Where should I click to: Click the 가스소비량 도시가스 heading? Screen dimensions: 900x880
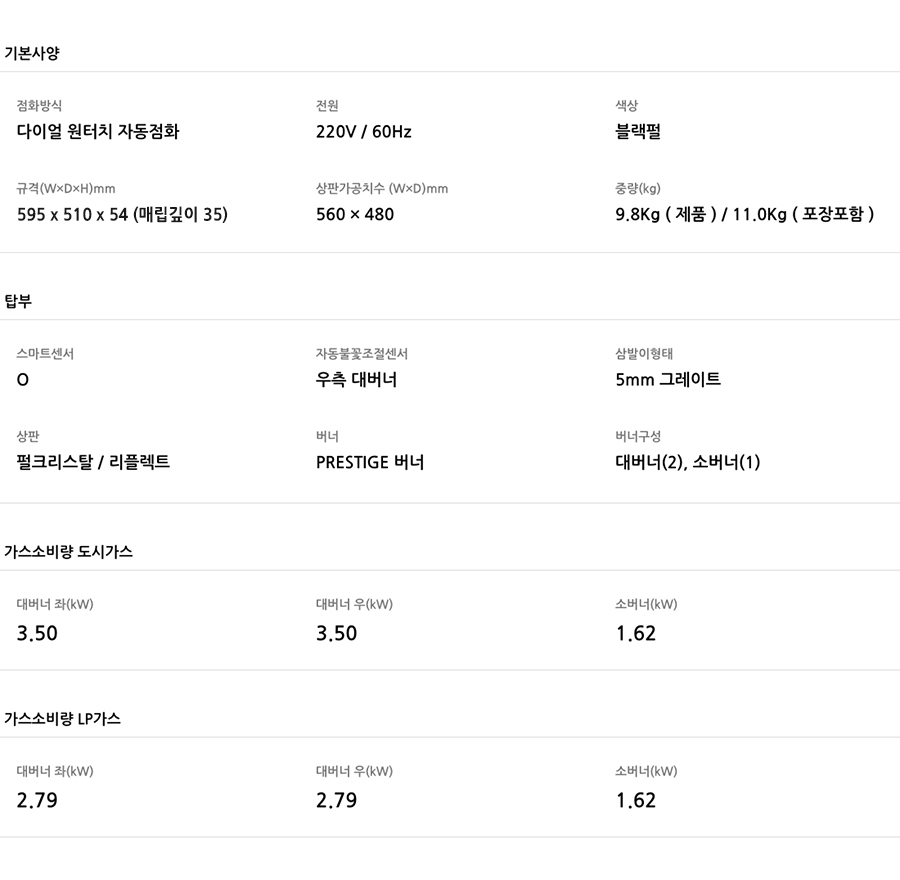69,551
